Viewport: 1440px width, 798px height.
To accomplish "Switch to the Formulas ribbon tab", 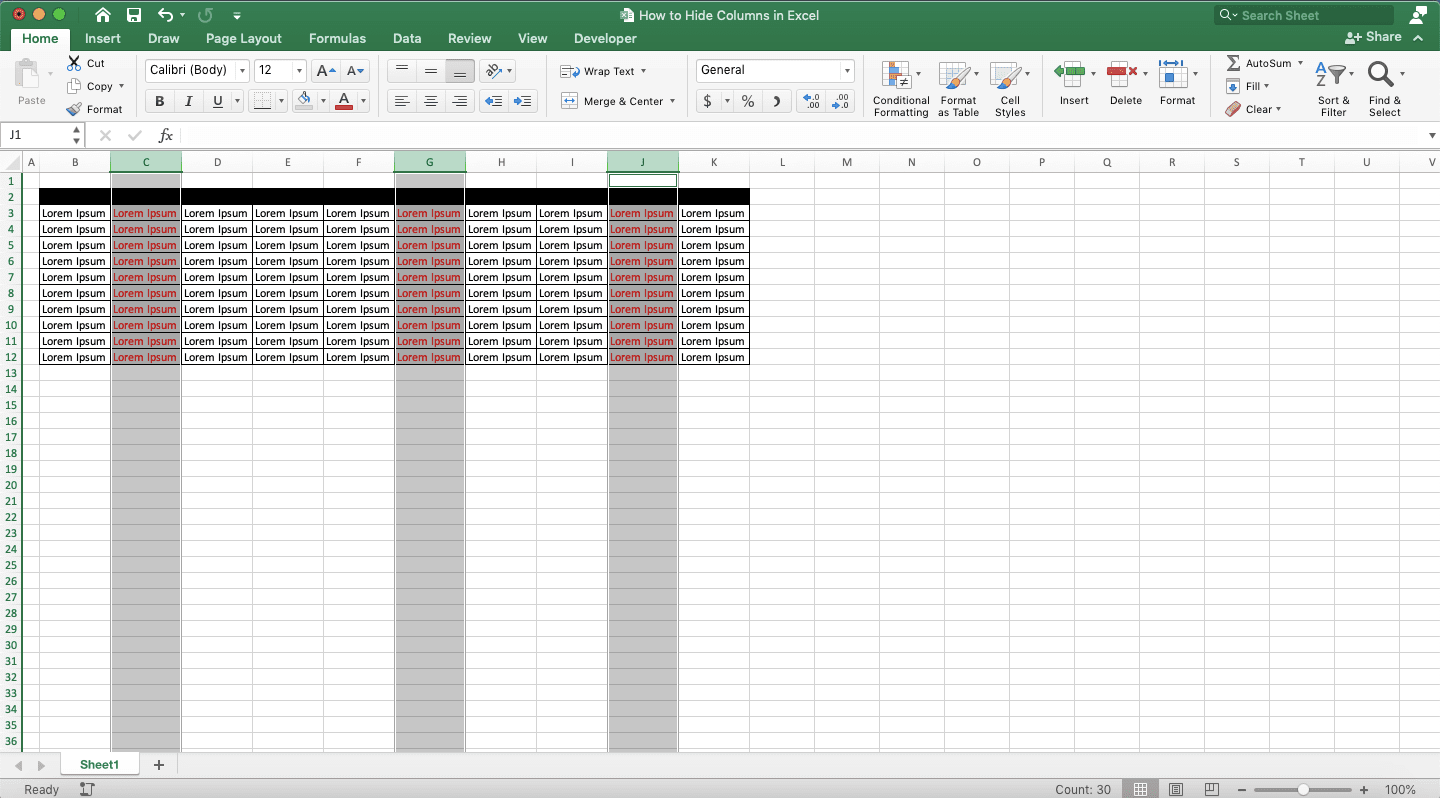I will tap(337, 38).
